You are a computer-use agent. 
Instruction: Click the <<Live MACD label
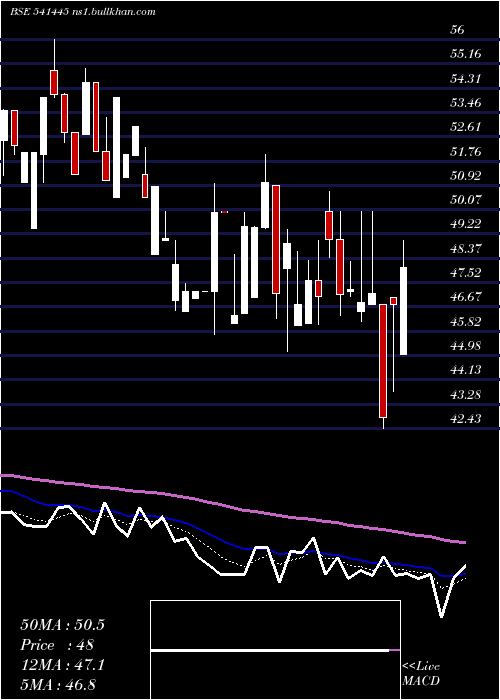click(421, 673)
